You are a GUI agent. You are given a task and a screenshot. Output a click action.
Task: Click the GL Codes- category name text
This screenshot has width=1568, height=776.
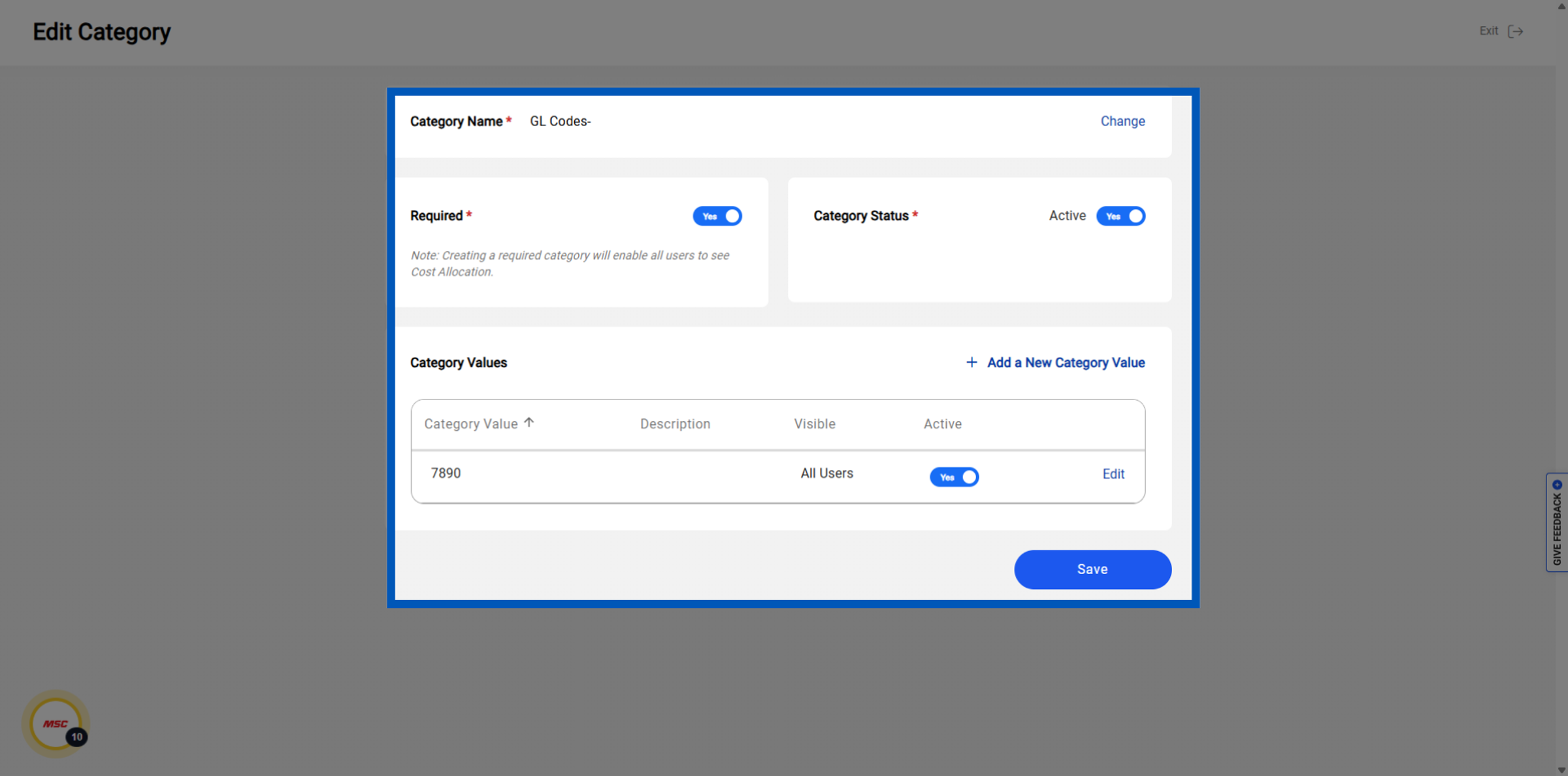pos(560,121)
